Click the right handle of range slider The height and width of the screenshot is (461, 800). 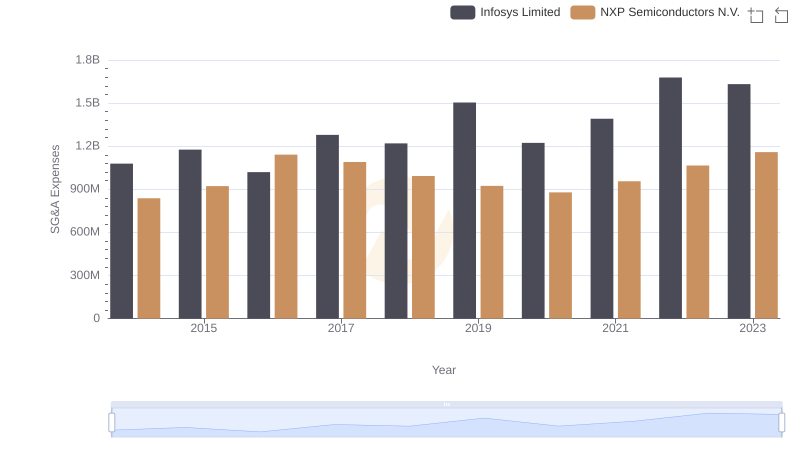coord(783,422)
